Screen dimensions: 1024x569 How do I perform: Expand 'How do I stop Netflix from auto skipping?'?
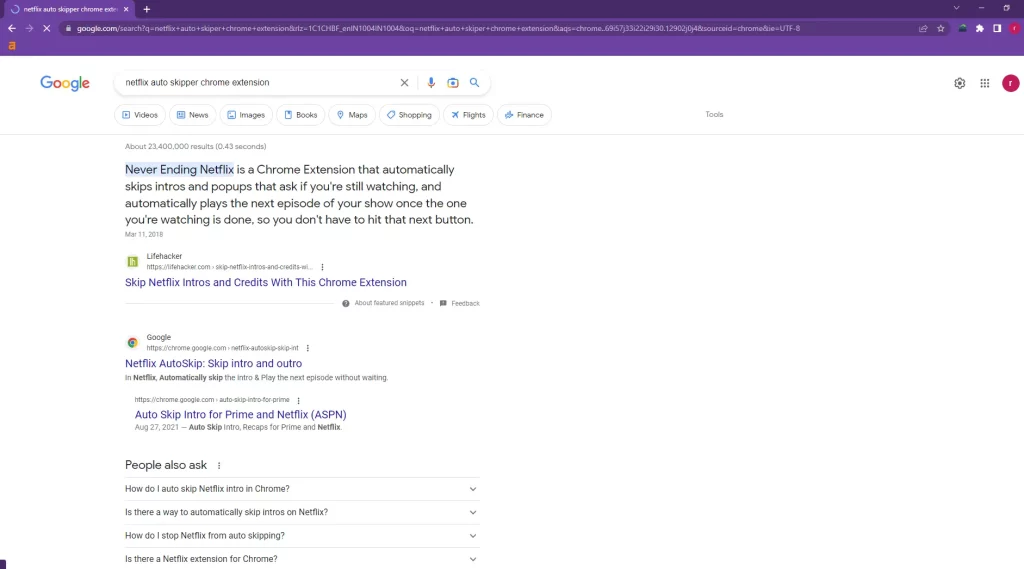pos(302,536)
